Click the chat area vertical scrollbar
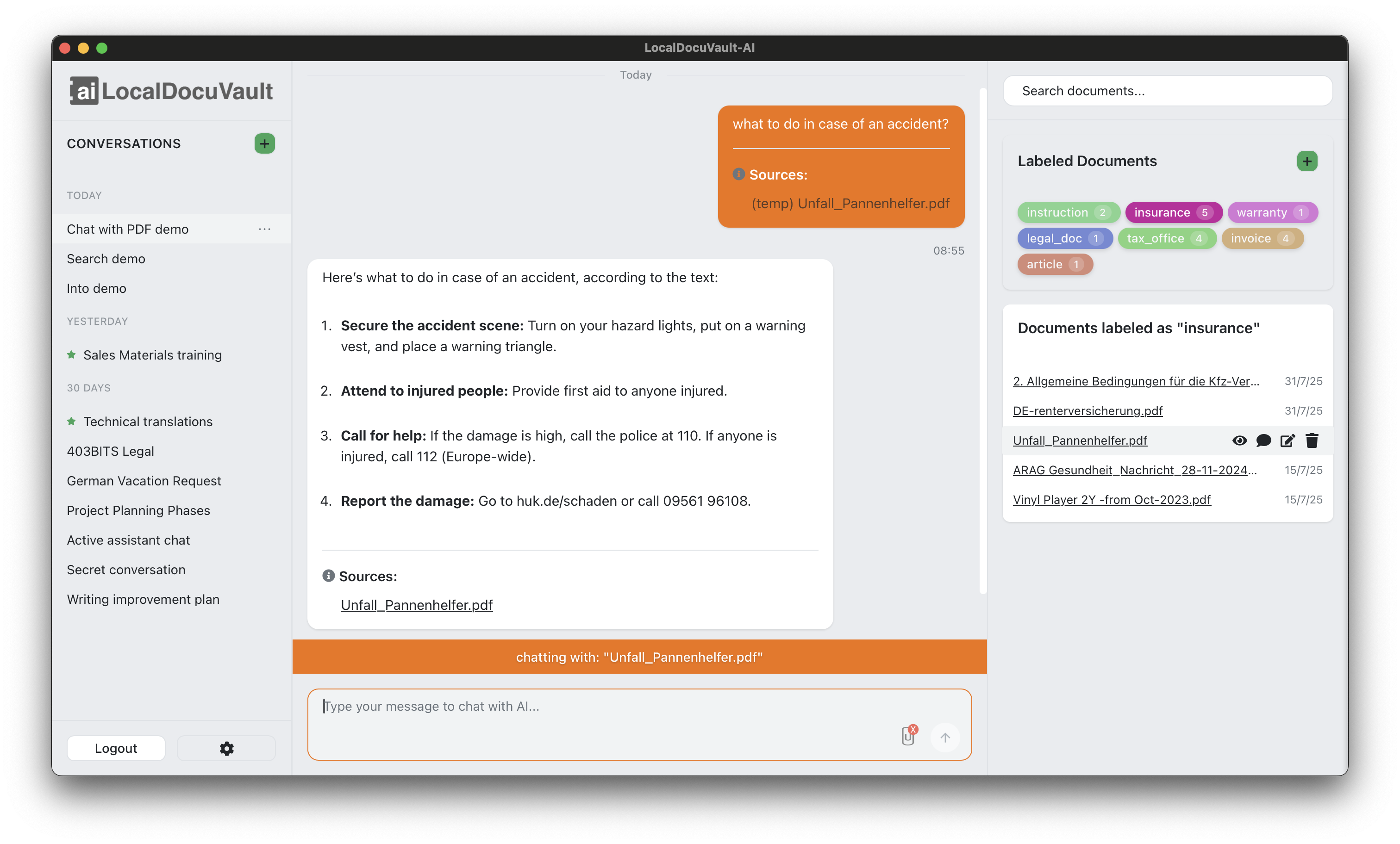The height and width of the screenshot is (844, 1400). [x=982, y=341]
